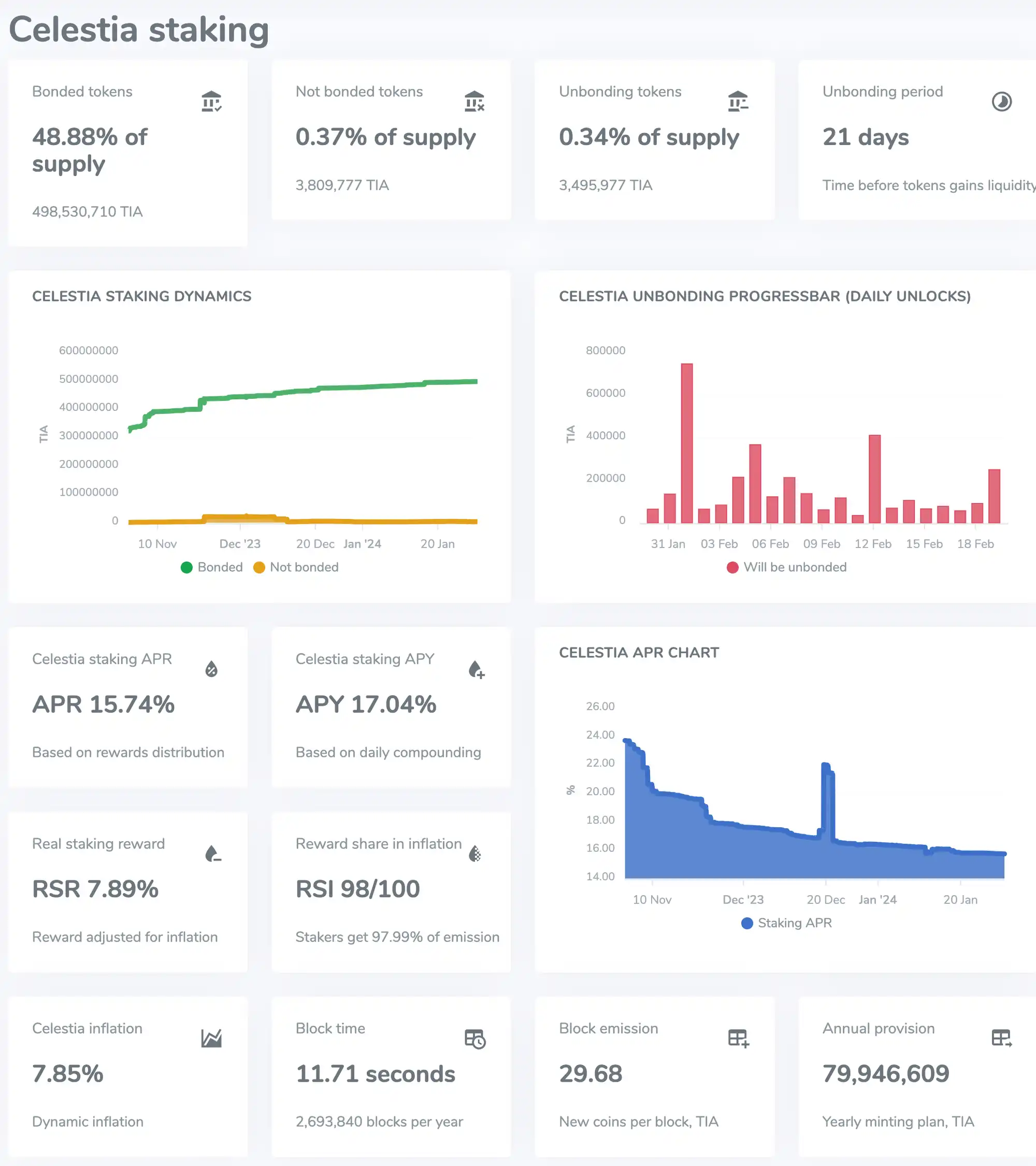Click the Block time table clock icon

[x=474, y=1039]
